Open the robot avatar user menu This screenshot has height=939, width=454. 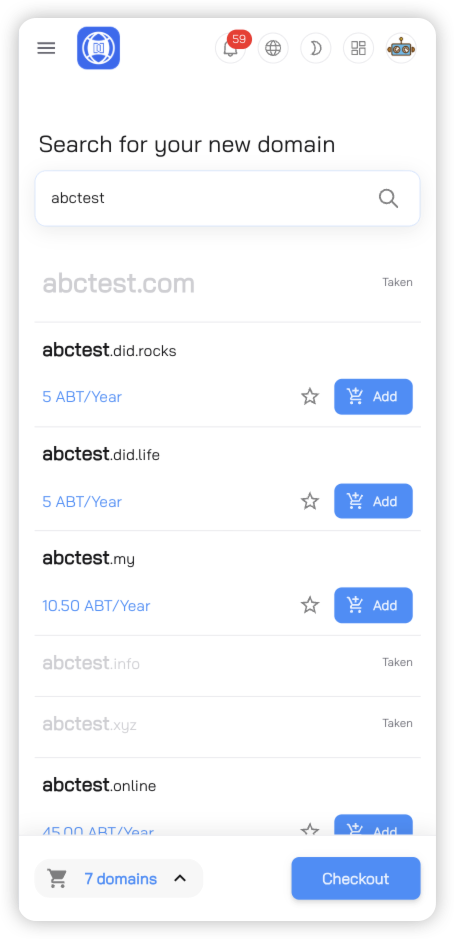(401, 48)
